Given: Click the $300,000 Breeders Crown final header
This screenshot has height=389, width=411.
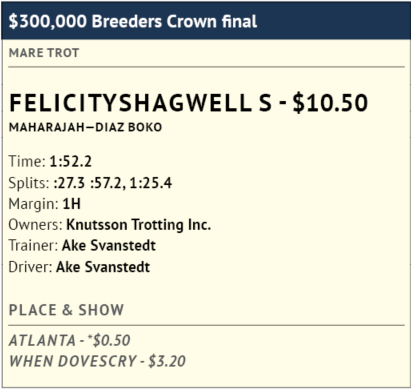Looking at the screenshot, I should point(133,21).
